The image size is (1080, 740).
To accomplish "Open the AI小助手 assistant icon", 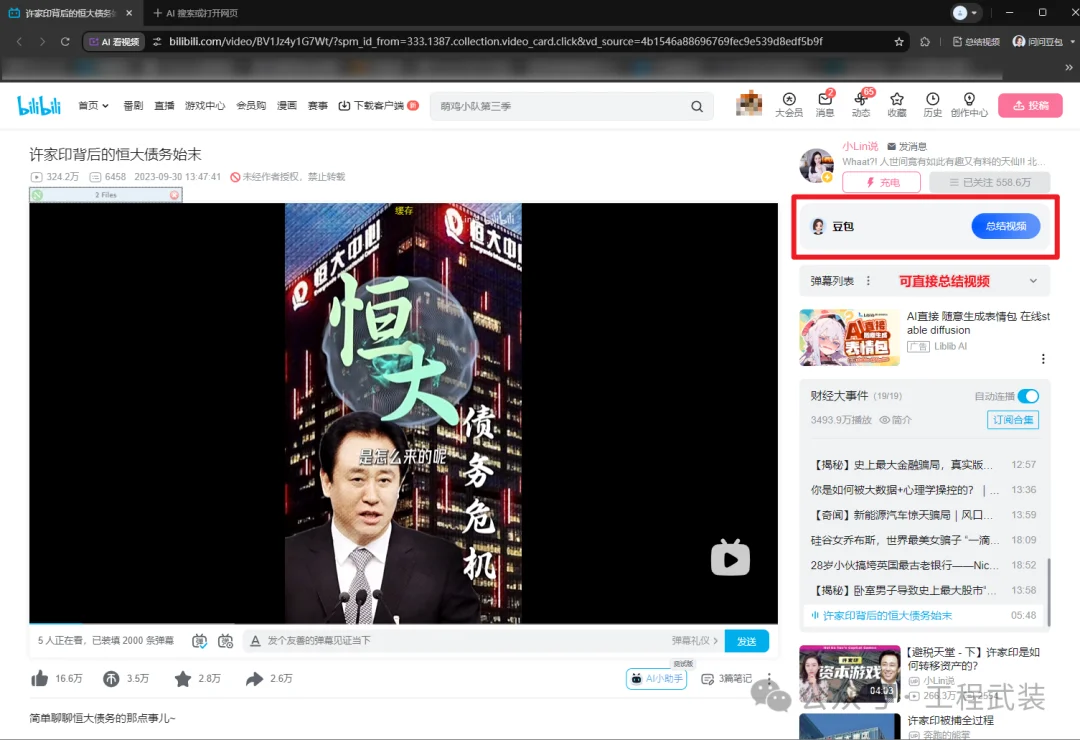I will click(656, 678).
